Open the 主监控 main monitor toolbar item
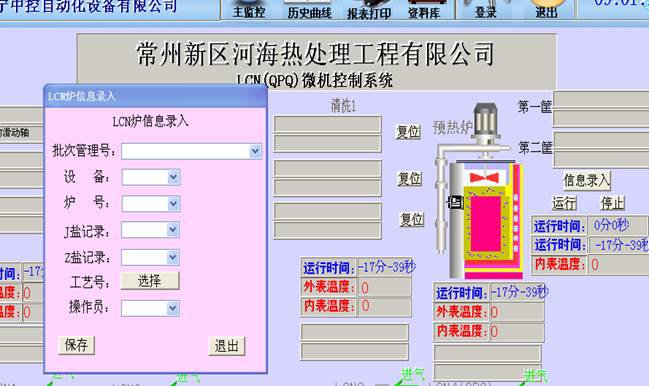Viewport: 649px width, 386px height. (x=249, y=9)
